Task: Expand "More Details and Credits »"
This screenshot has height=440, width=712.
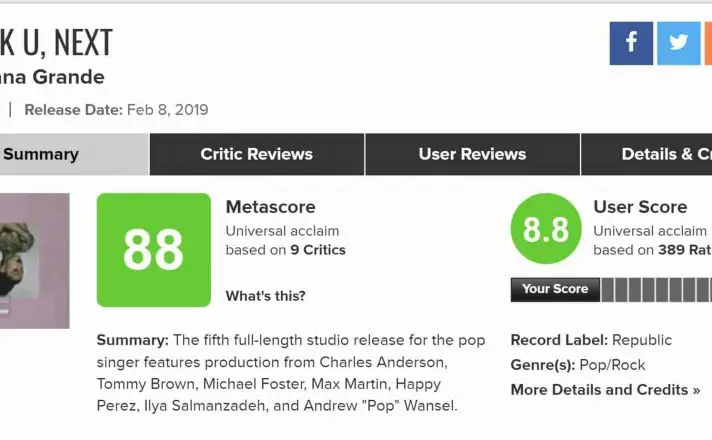Action: pos(605,390)
